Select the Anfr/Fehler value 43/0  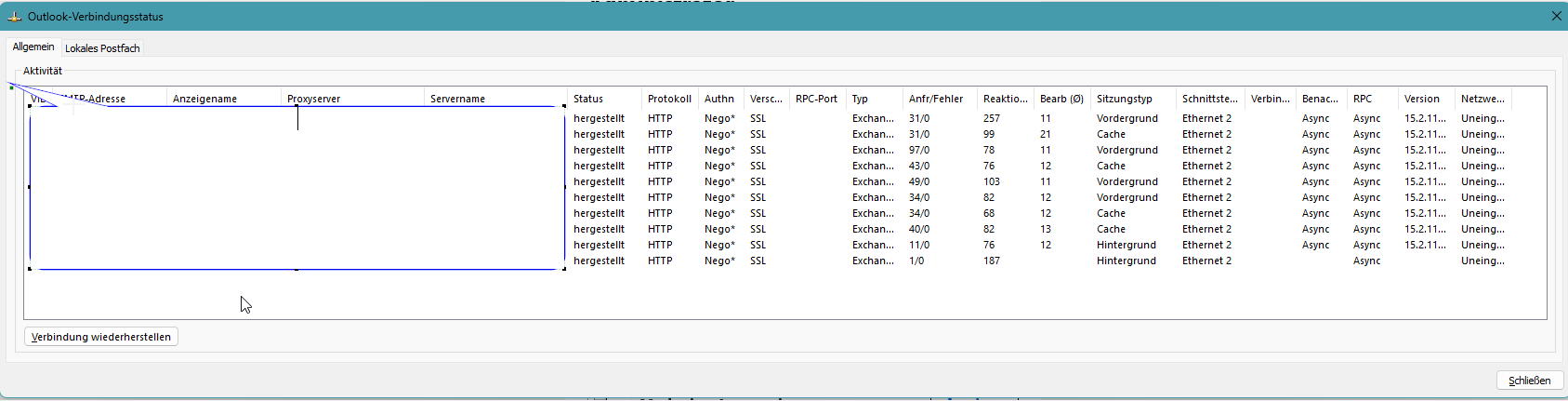pos(919,166)
